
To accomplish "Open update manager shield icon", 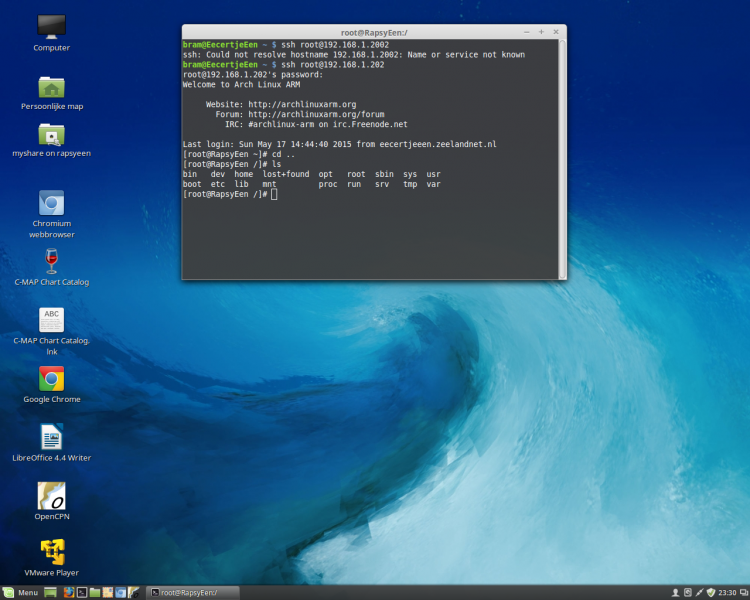I will point(710,593).
